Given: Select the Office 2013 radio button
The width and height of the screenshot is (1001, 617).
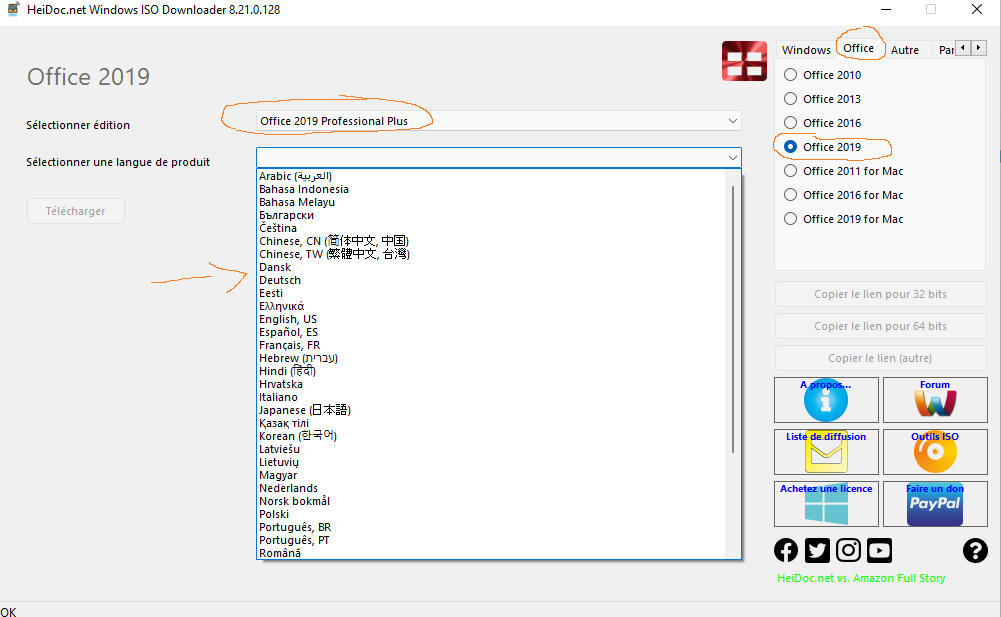Looking at the screenshot, I should tap(790, 99).
